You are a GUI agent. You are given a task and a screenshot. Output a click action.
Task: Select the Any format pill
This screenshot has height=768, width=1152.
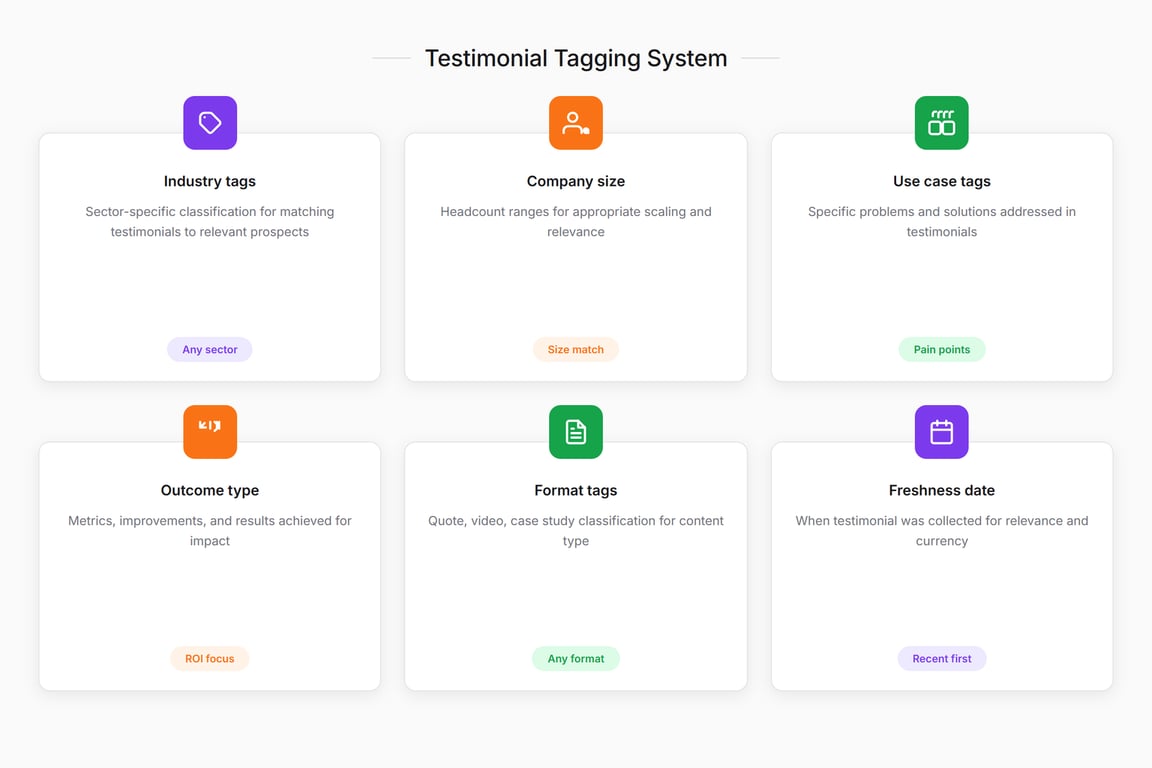coord(575,658)
